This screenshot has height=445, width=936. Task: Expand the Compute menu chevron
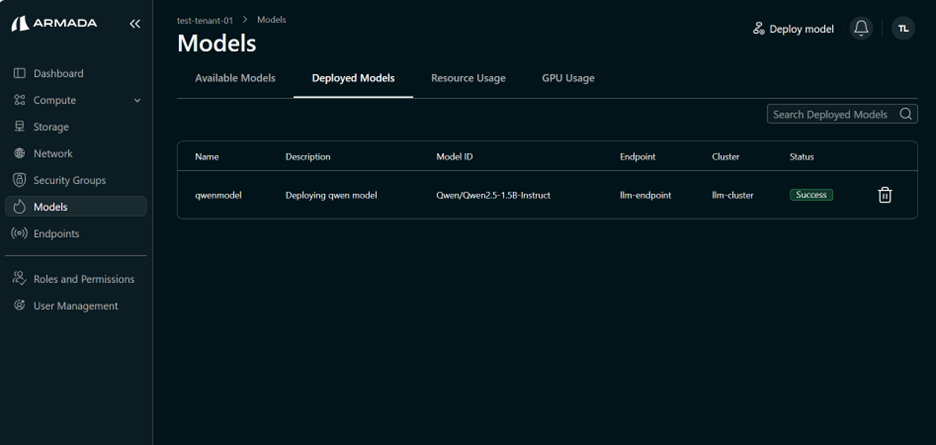click(137, 101)
